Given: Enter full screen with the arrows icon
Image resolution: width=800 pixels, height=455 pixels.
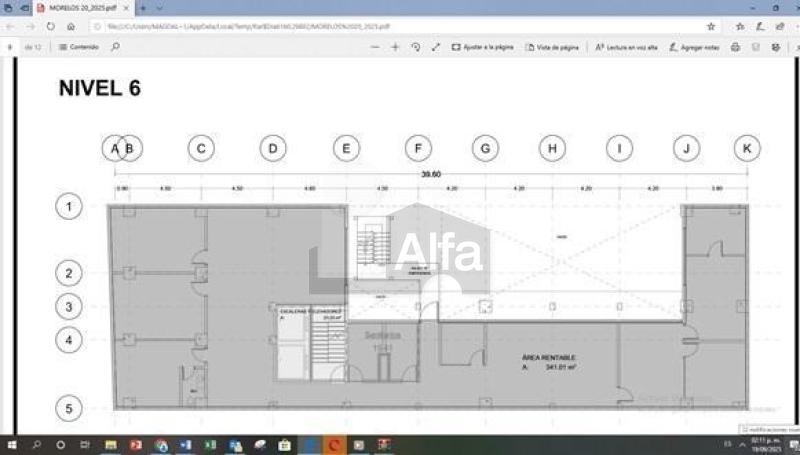Looking at the screenshot, I should (436, 47).
